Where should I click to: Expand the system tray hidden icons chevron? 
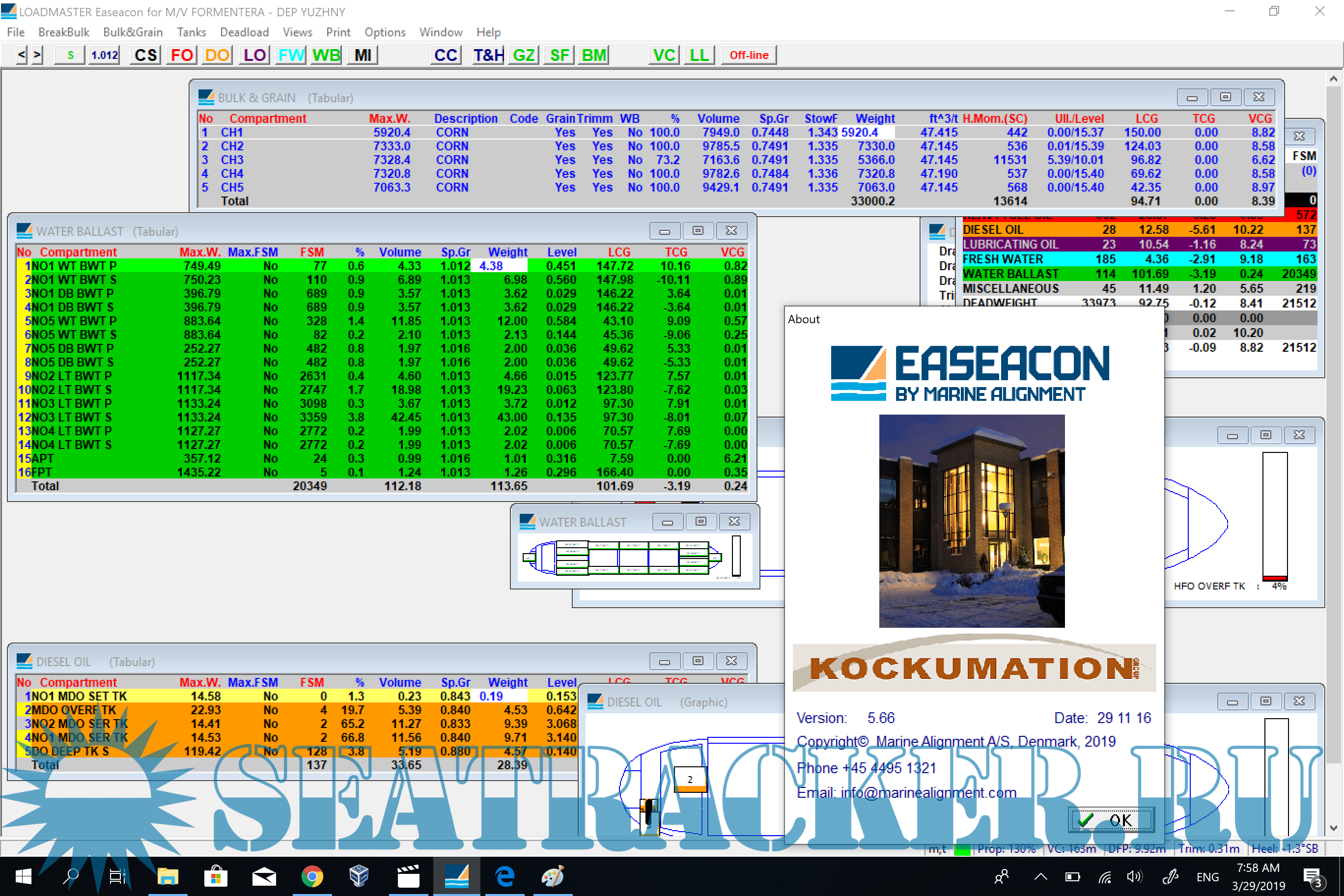(x=1040, y=876)
